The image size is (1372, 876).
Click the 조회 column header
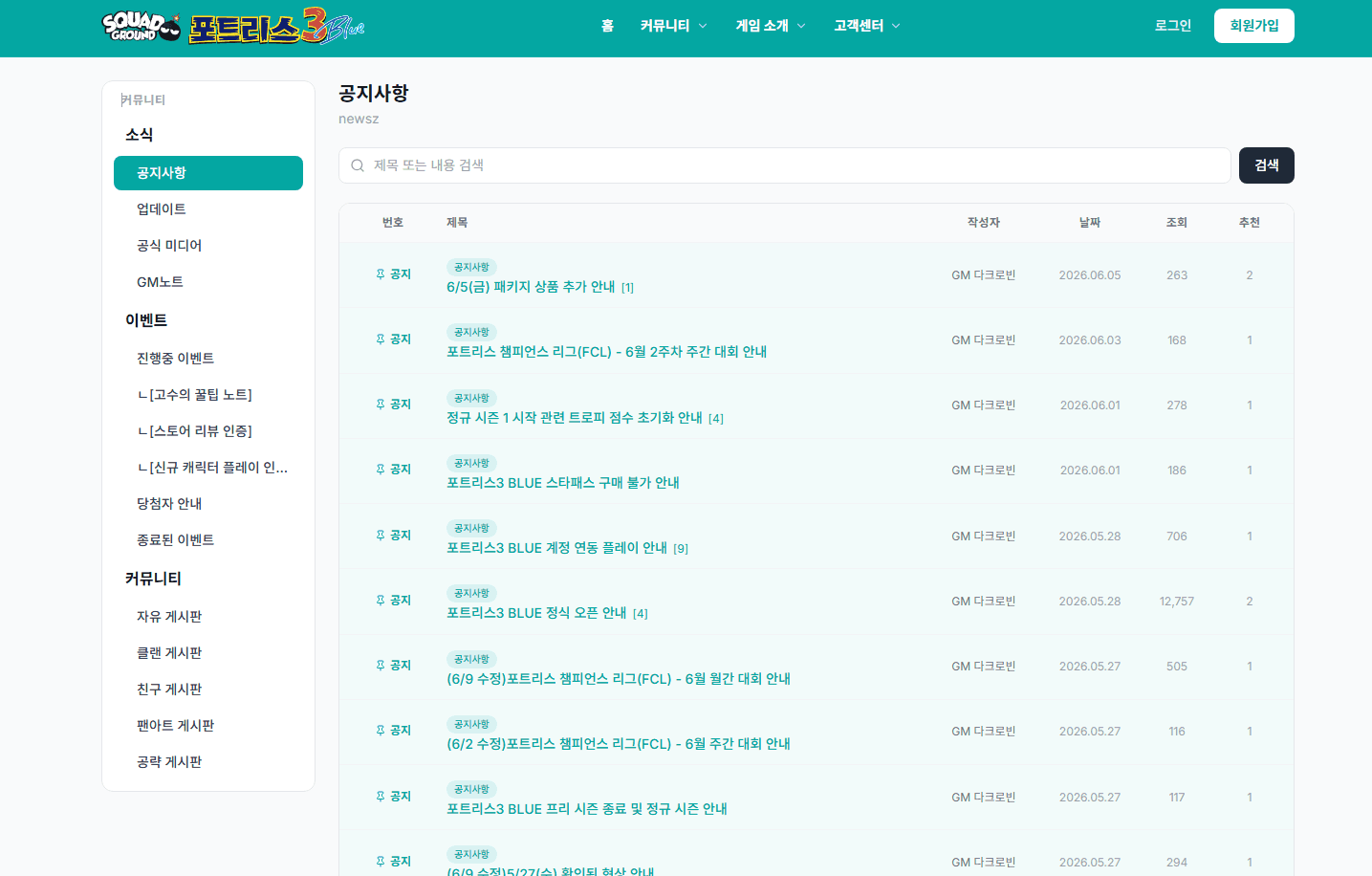[x=1177, y=223]
